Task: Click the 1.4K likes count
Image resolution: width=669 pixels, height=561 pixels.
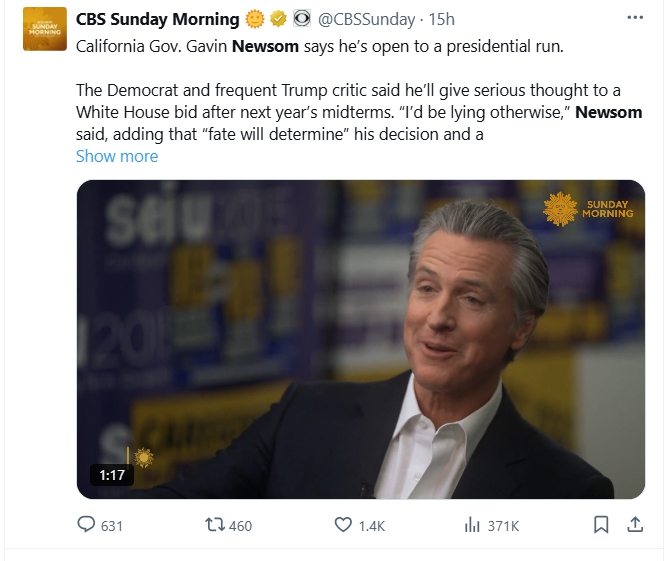Action: pos(372,525)
